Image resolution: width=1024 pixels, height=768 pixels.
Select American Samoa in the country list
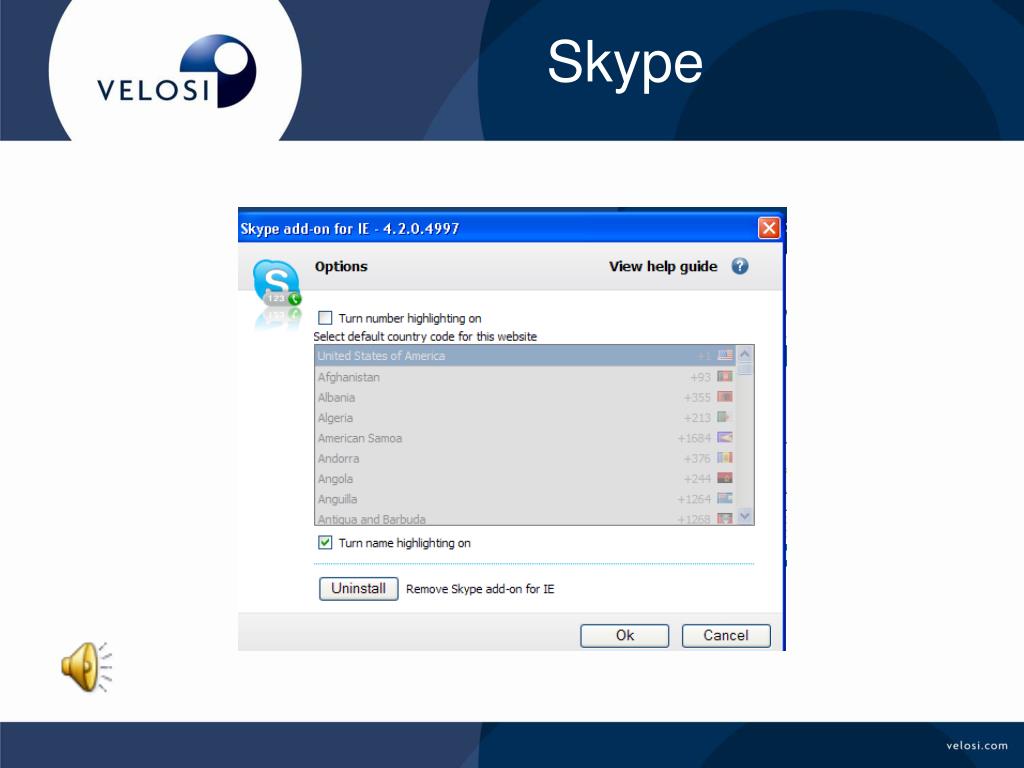(x=526, y=438)
